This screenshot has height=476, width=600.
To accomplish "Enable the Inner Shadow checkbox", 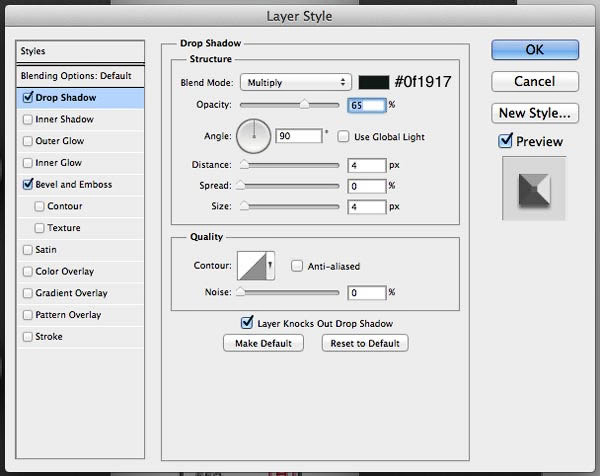I will [x=28, y=119].
